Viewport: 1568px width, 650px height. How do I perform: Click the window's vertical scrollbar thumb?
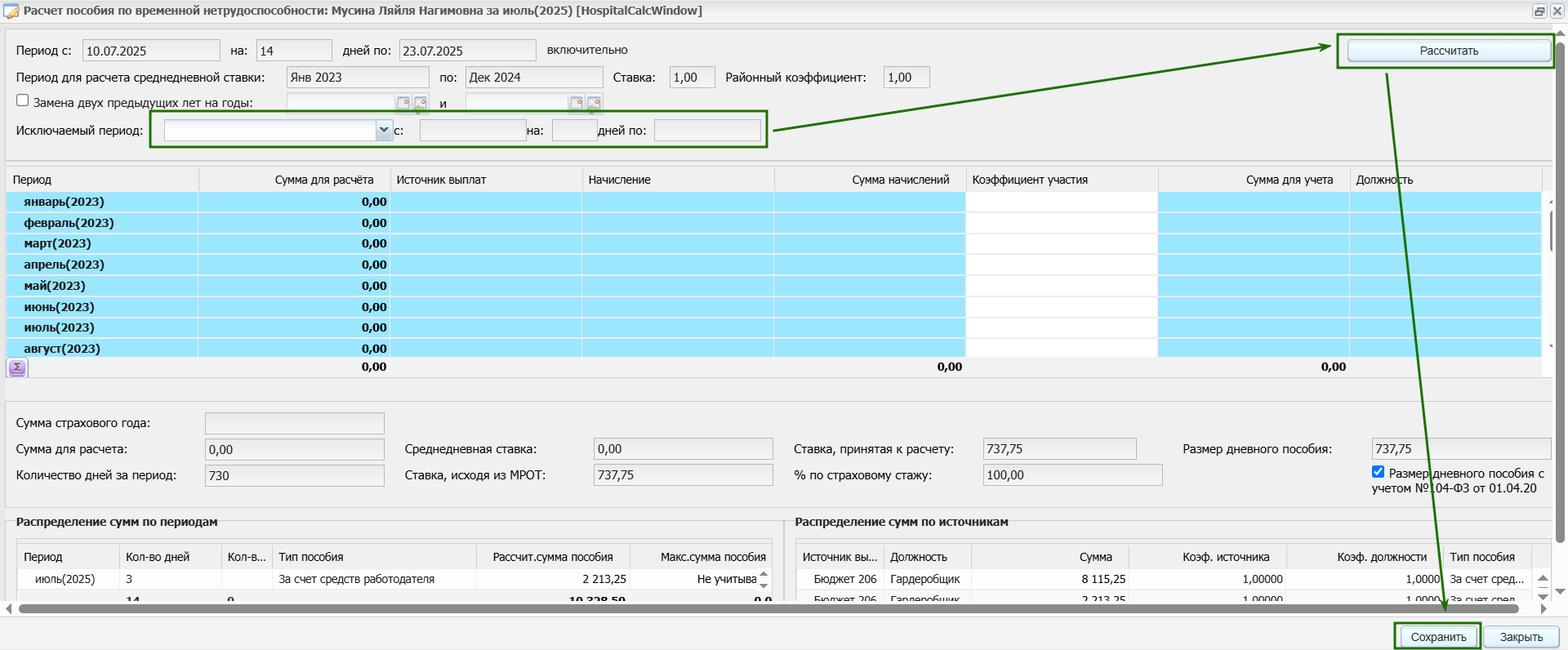point(1560,292)
